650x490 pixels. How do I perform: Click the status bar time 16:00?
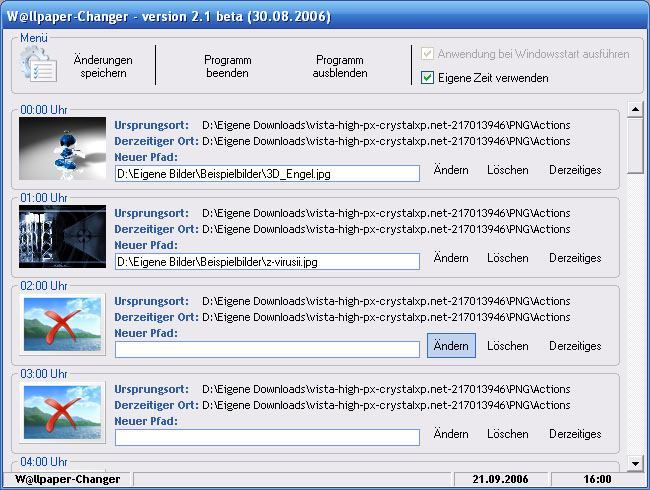597,479
